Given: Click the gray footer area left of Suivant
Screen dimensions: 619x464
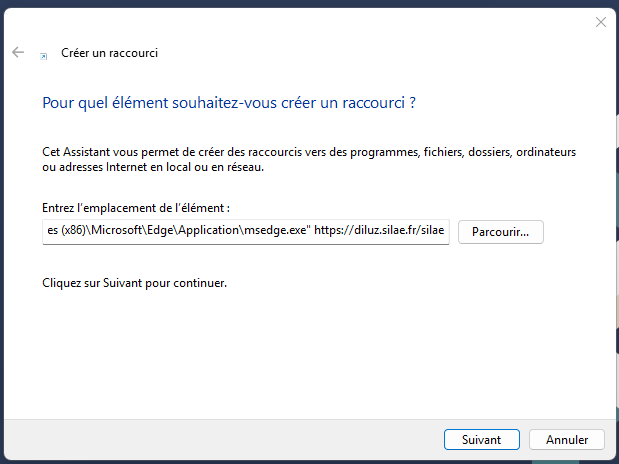Looking at the screenshot, I should (x=220, y=439).
